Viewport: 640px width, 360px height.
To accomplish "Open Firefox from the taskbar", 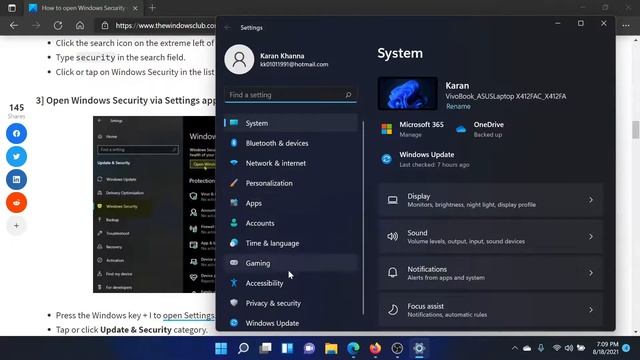I will click(x=375, y=348).
